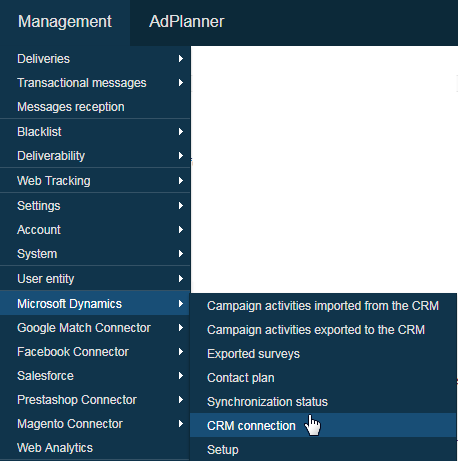458x461 pixels.
Task: Open the Management menu tab
Action: pyautogui.click(x=65, y=22)
